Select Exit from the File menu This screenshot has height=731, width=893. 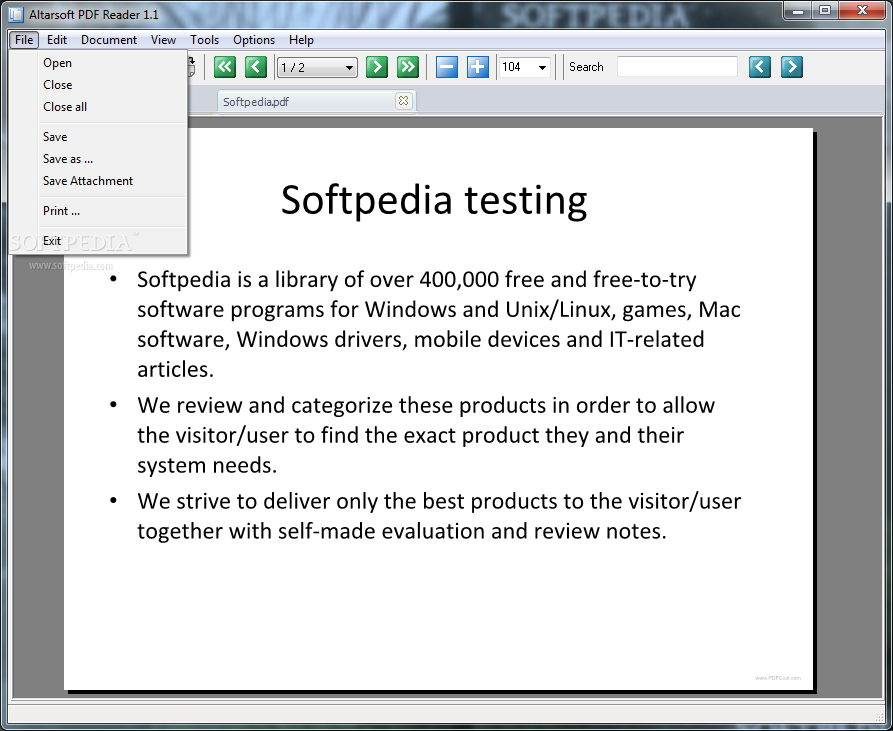coord(98,241)
